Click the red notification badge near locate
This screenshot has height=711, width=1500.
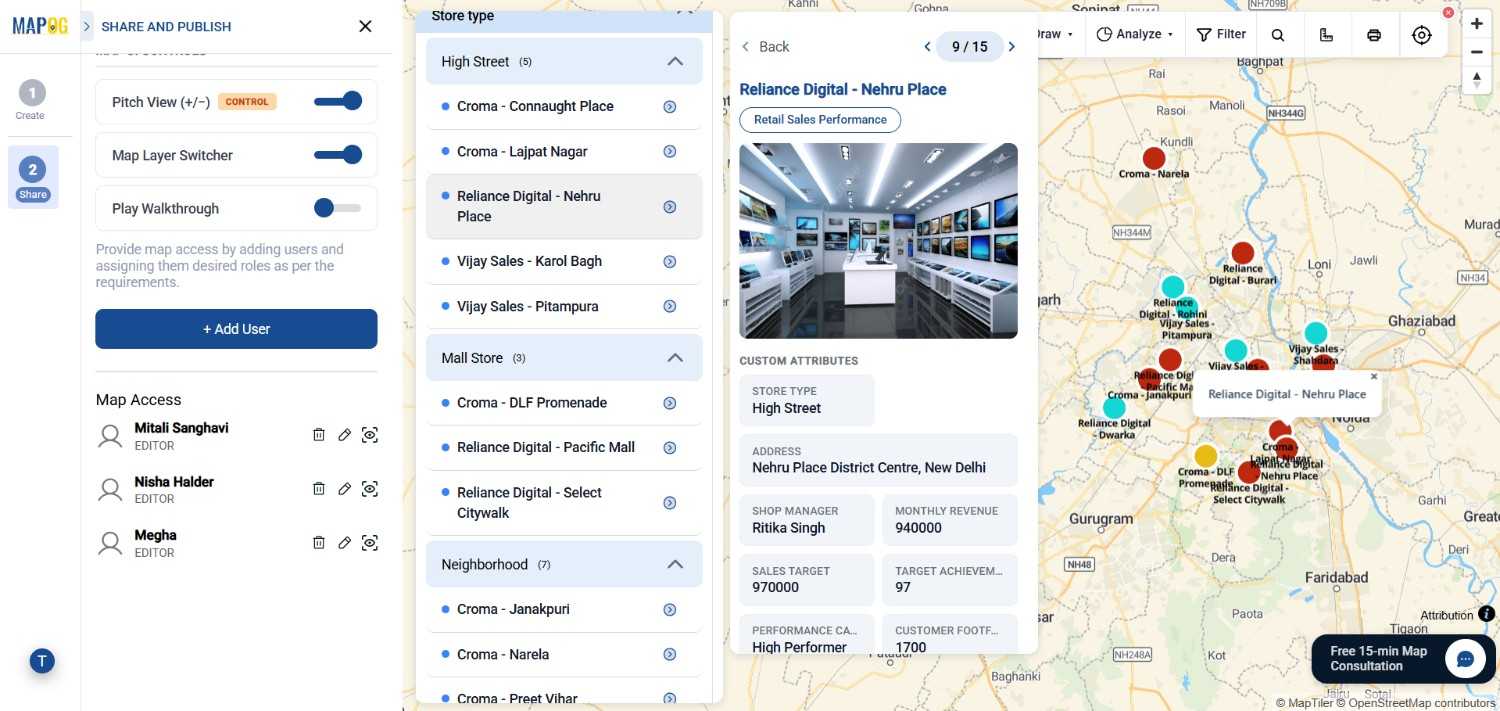[1448, 13]
